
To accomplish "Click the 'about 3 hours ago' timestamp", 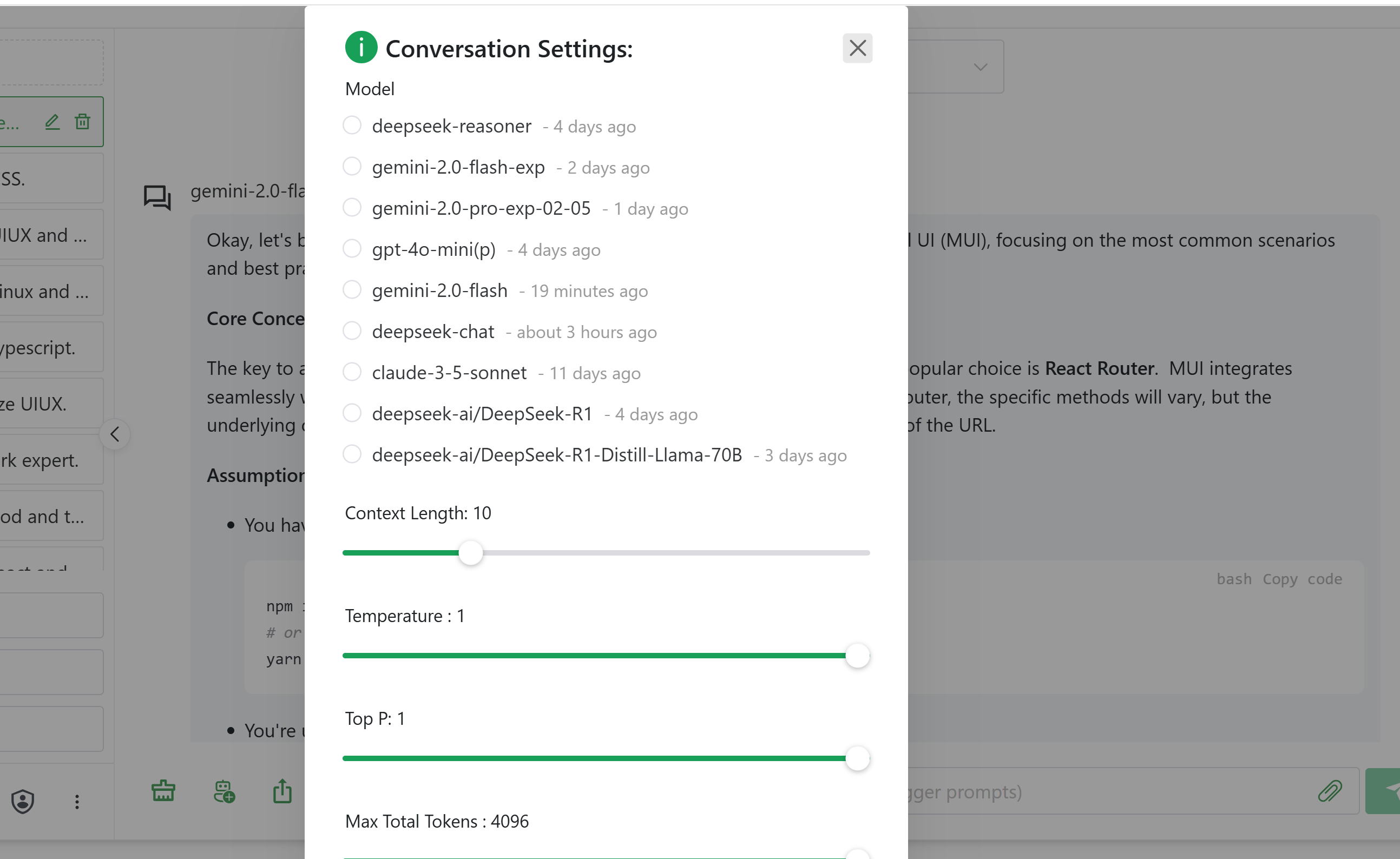I will [587, 332].
